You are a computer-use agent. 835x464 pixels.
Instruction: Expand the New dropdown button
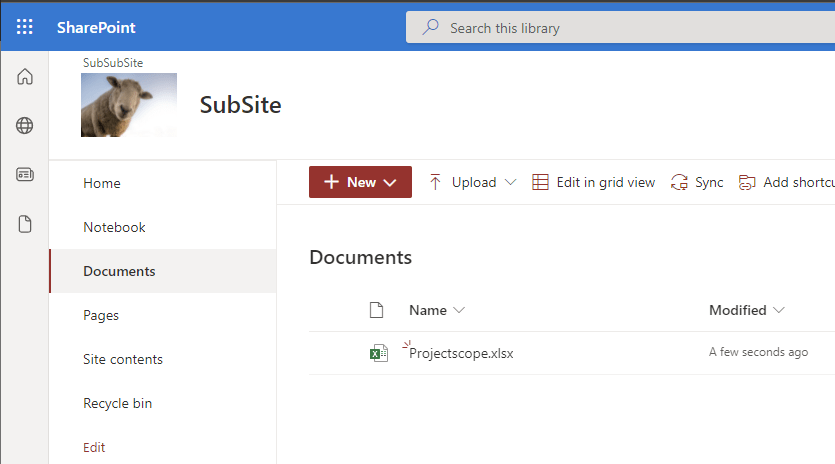360,182
